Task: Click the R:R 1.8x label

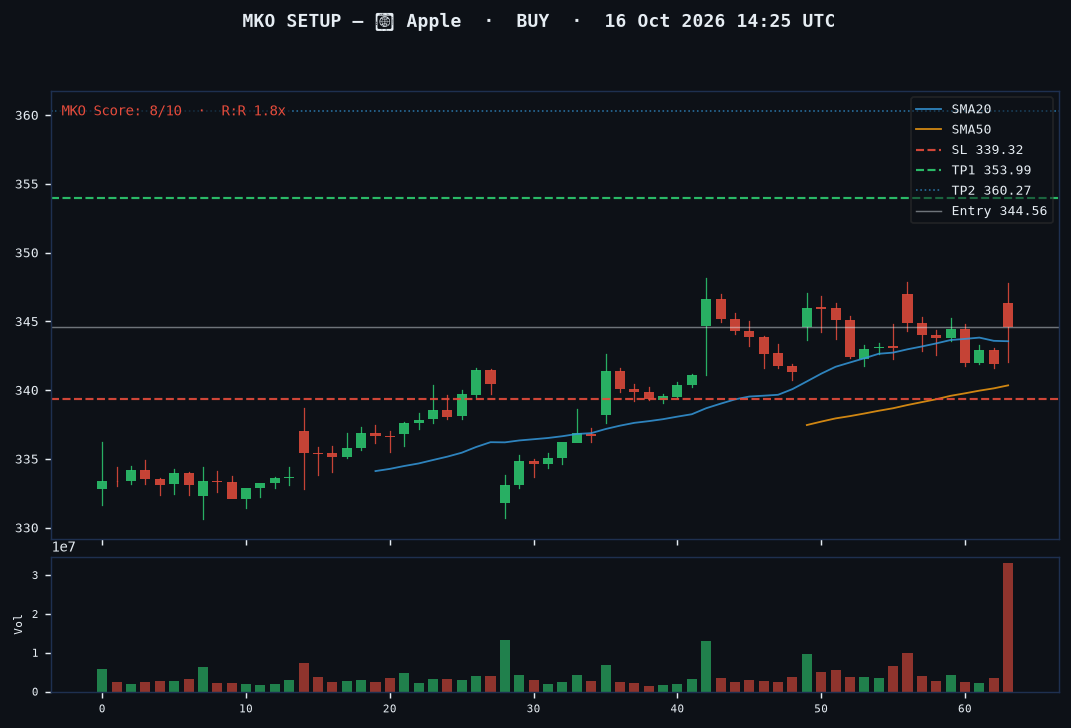Action: click(x=253, y=111)
